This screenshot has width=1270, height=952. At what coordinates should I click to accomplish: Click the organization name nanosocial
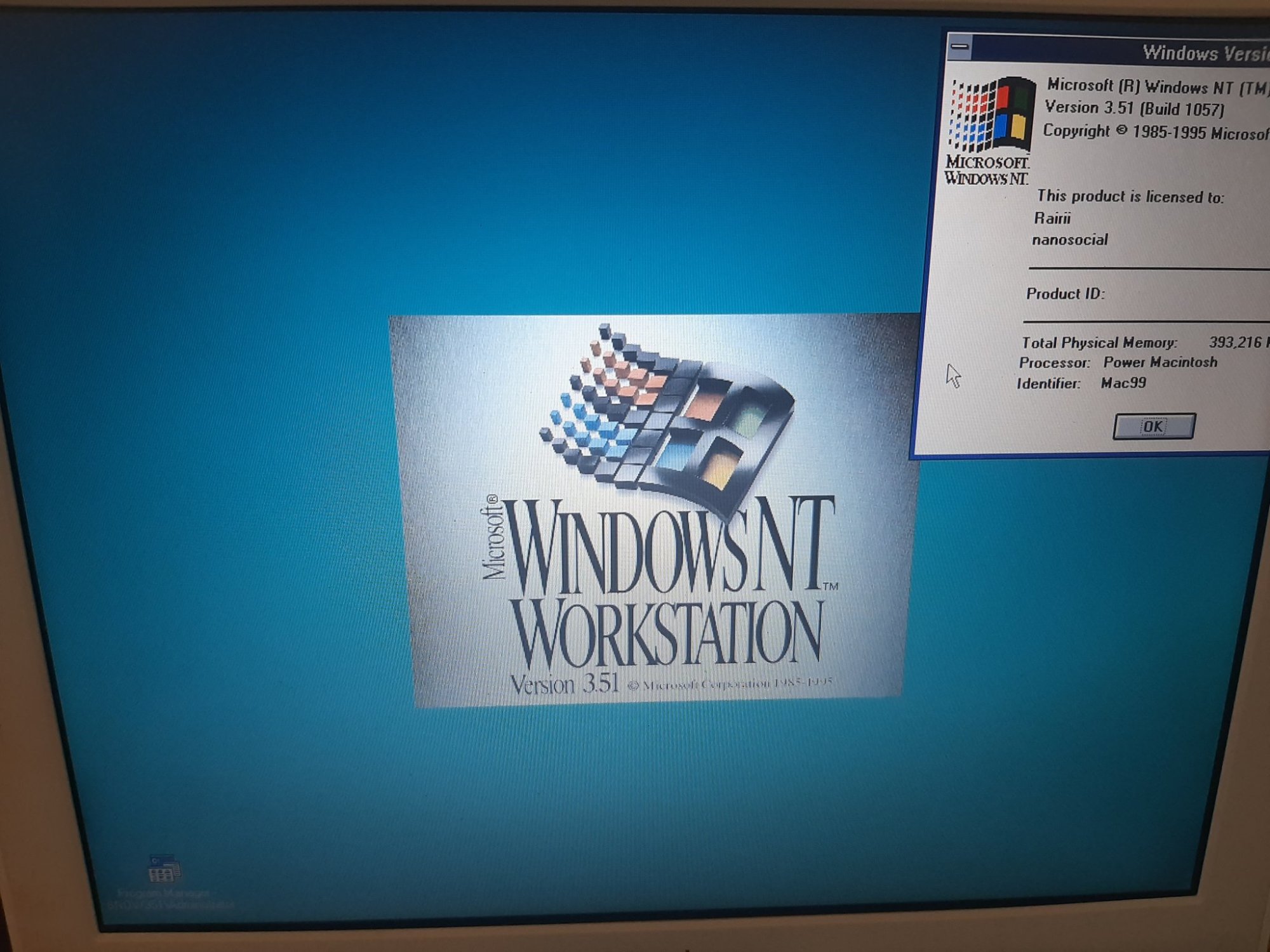(x=1070, y=240)
